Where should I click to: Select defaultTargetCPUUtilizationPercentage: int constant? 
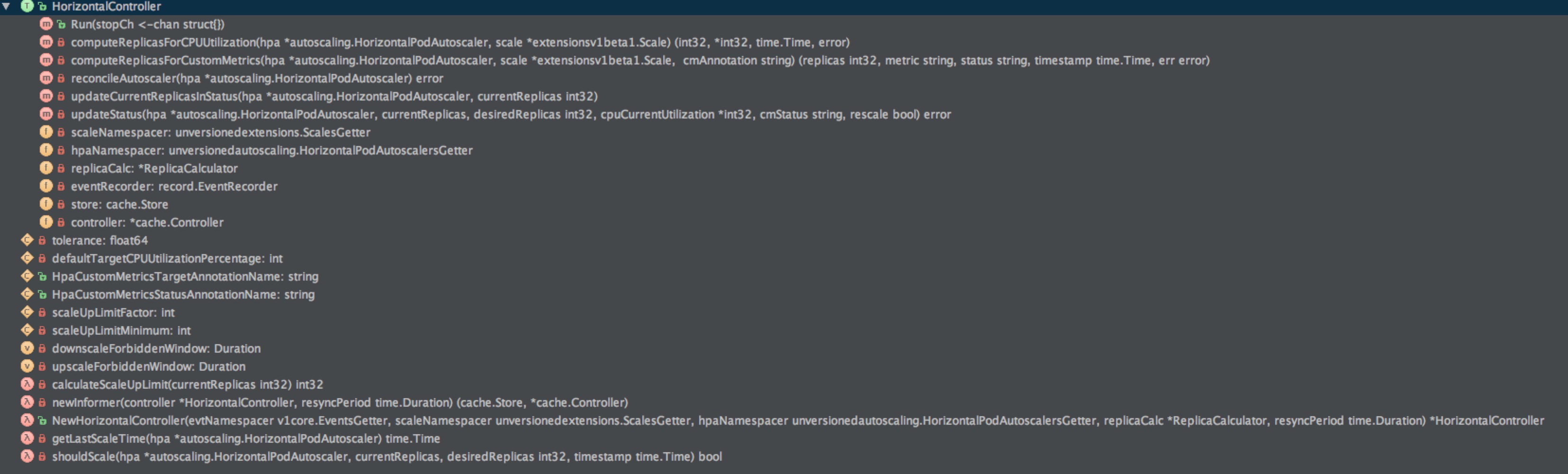pos(167,258)
